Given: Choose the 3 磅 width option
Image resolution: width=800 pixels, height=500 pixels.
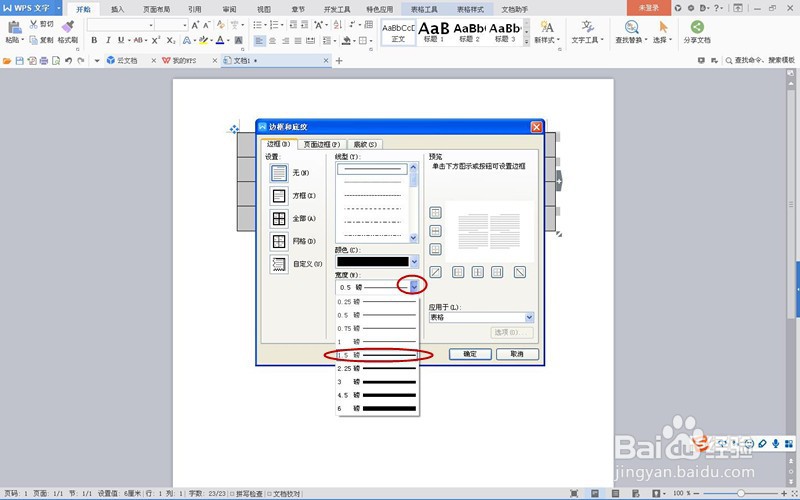Looking at the screenshot, I should (x=377, y=382).
